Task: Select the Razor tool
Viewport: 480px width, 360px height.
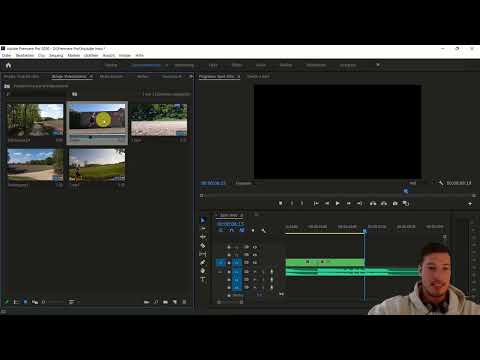Action: click(x=203, y=246)
